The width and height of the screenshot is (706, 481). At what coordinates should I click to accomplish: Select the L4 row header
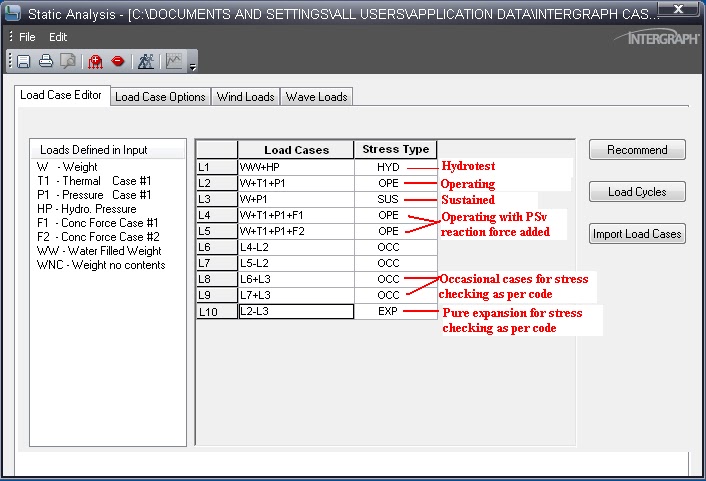click(217, 215)
